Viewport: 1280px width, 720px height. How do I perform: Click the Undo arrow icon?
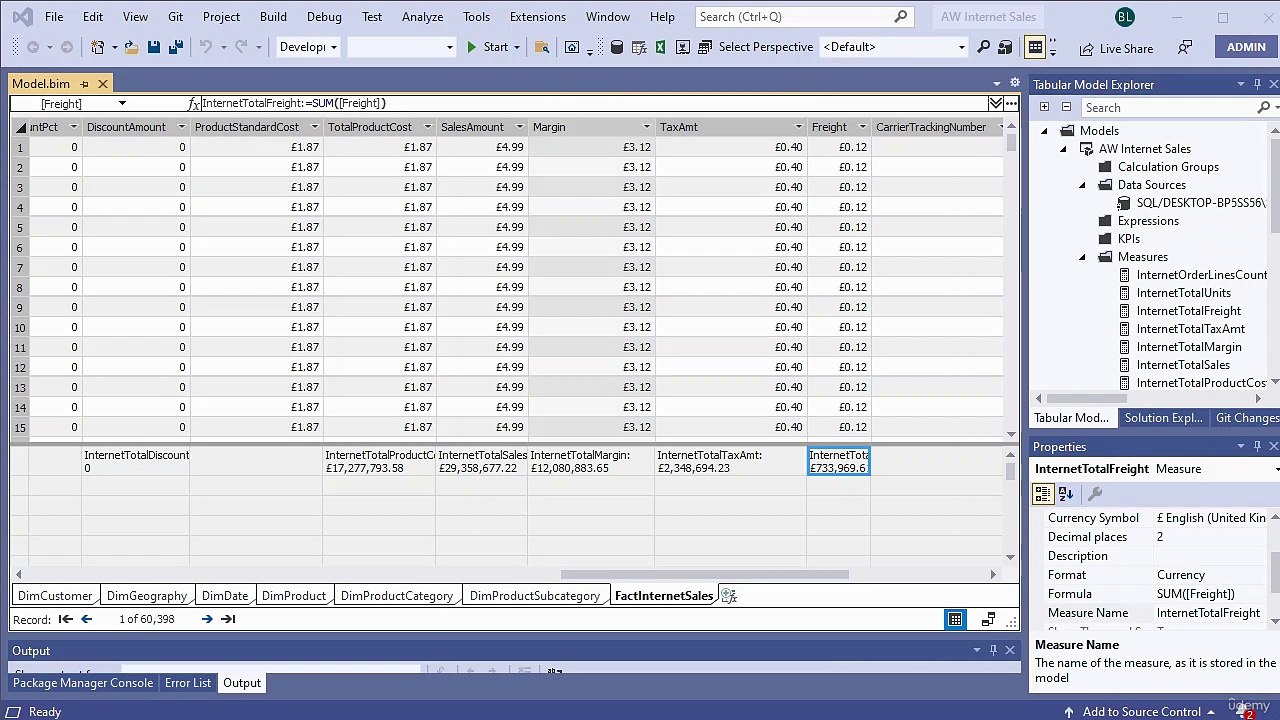coord(206,47)
